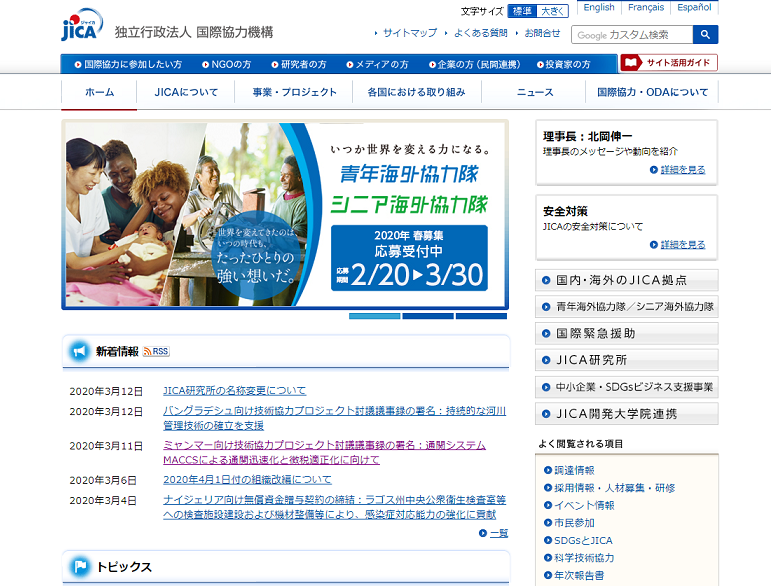Select the ニュース tab
The height and width of the screenshot is (586, 772).
(535, 92)
